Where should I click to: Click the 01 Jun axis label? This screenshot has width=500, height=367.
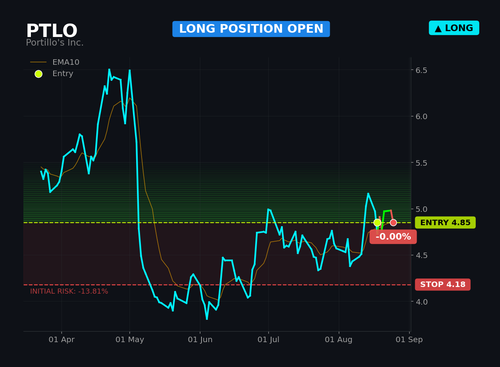click(x=200, y=339)
